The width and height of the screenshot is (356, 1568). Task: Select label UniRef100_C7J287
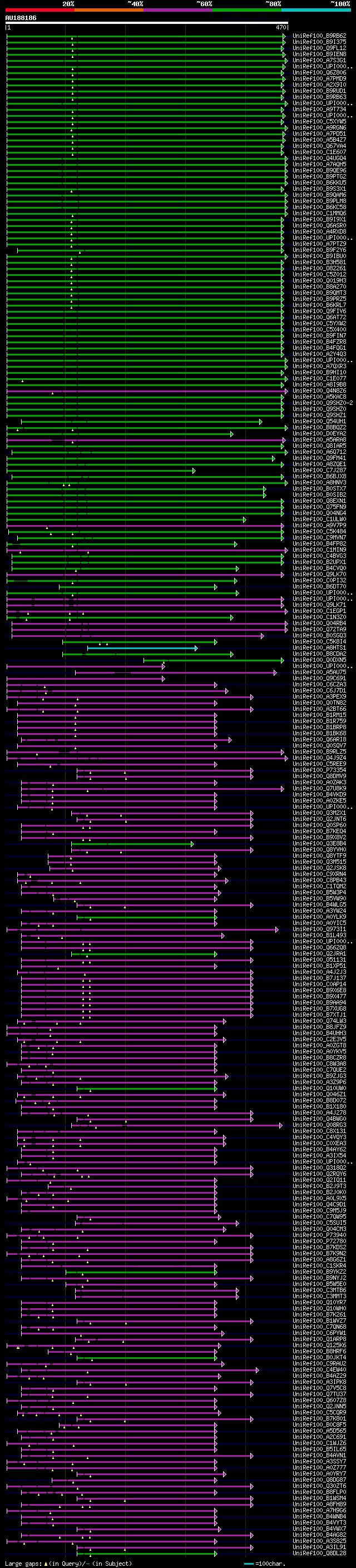pyautogui.click(x=319, y=471)
